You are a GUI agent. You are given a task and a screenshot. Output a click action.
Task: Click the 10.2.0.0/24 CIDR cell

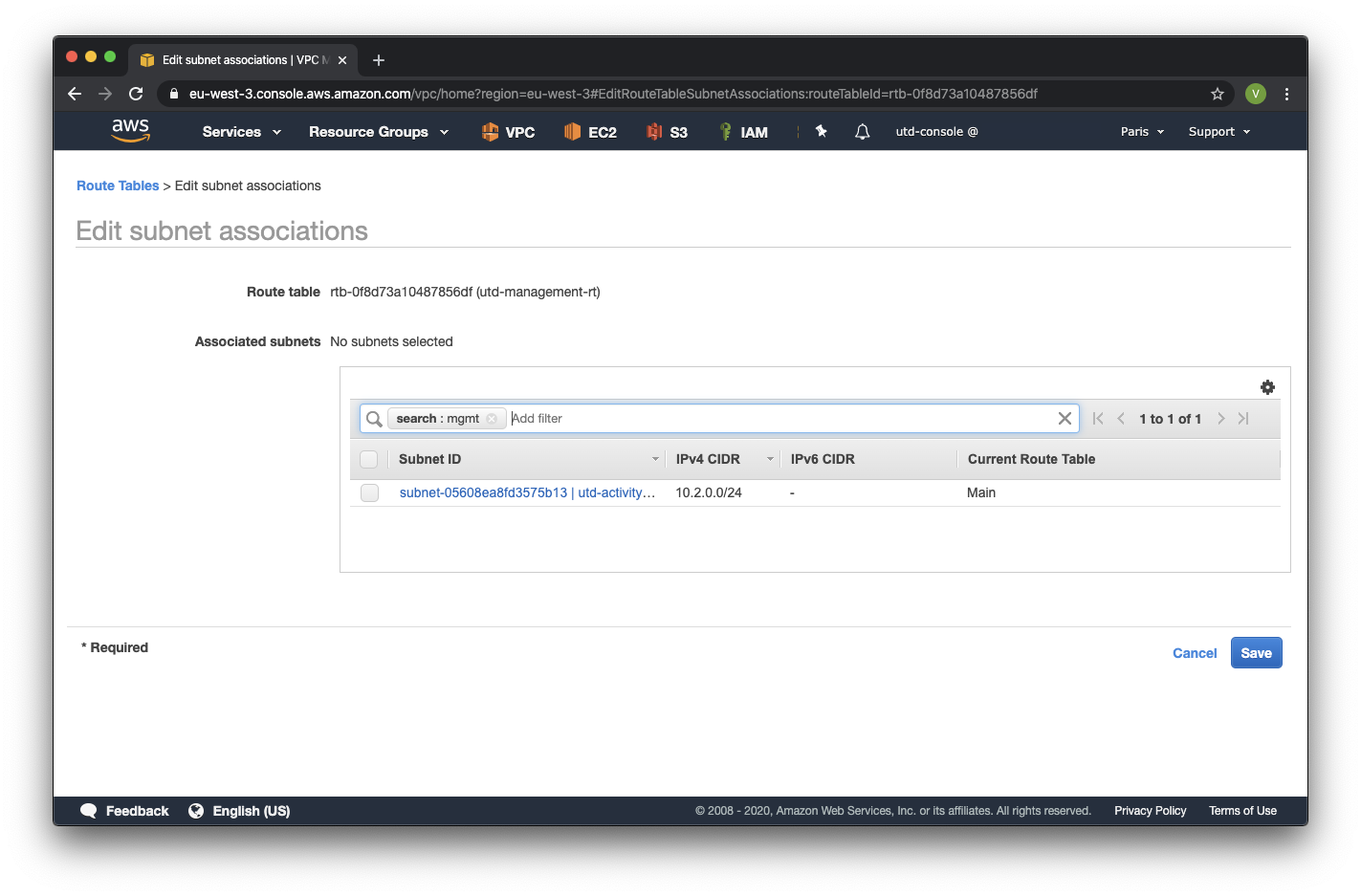click(x=709, y=492)
